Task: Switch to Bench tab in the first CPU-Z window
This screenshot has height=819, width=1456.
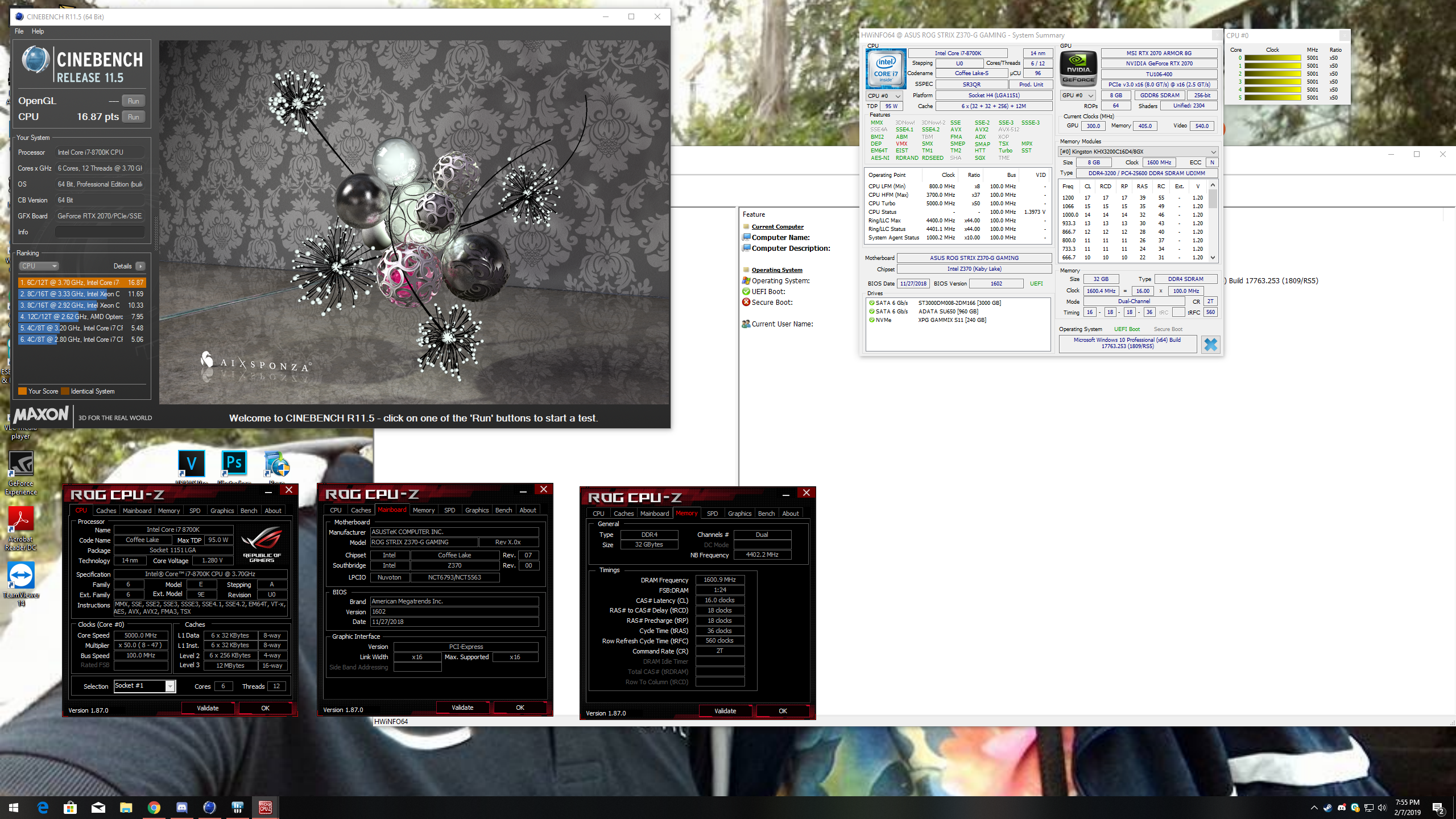Action: (x=249, y=510)
